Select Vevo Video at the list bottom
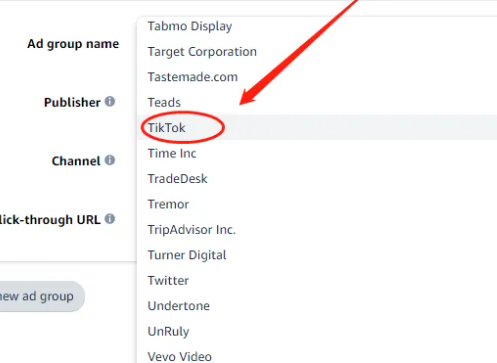Viewport: 497px width, 363px height. pyautogui.click(x=317, y=355)
